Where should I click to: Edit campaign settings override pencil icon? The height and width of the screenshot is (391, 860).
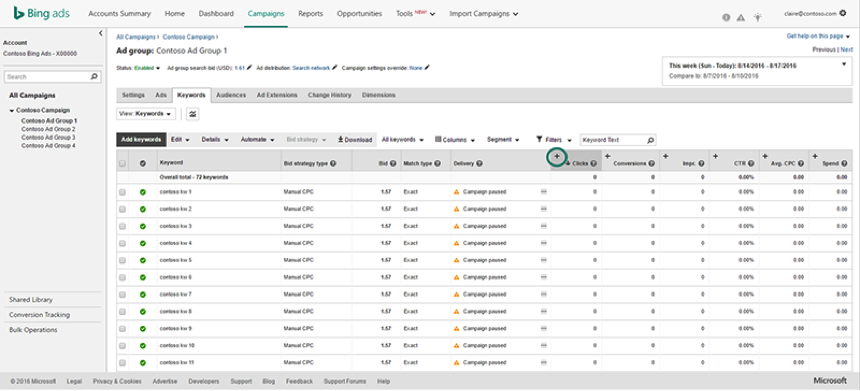click(x=427, y=68)
